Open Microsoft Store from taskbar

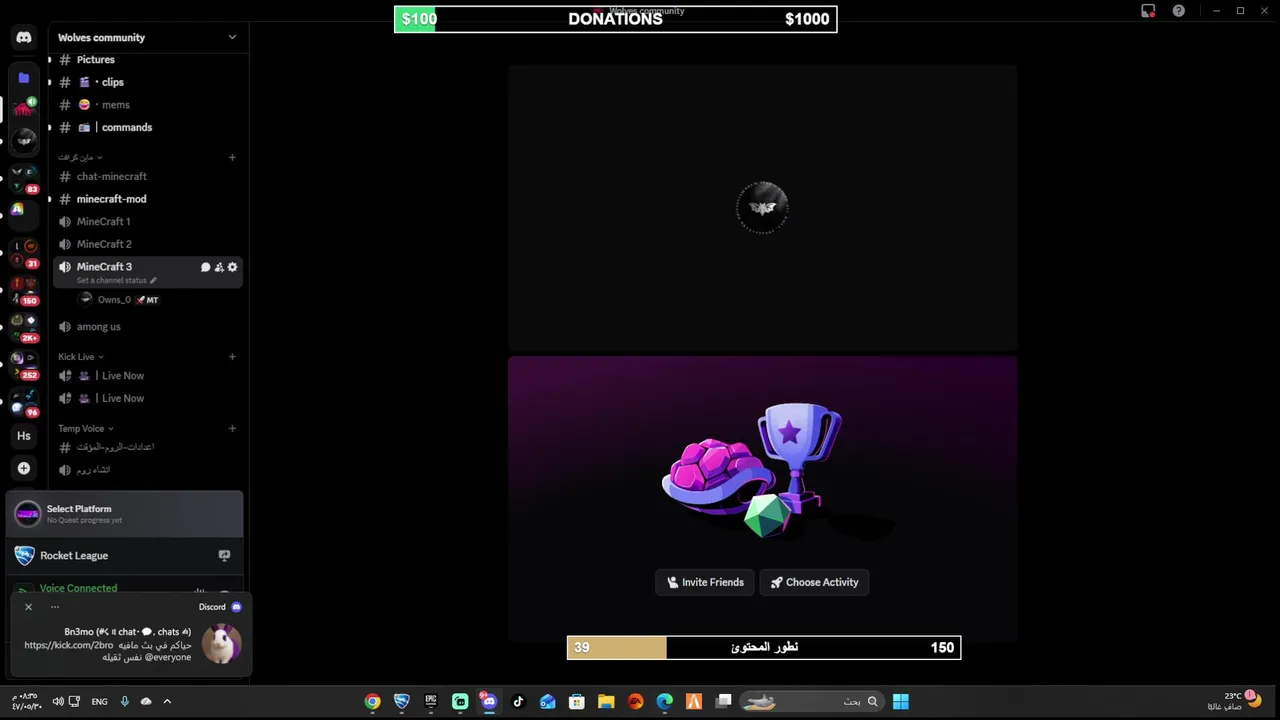577,702
